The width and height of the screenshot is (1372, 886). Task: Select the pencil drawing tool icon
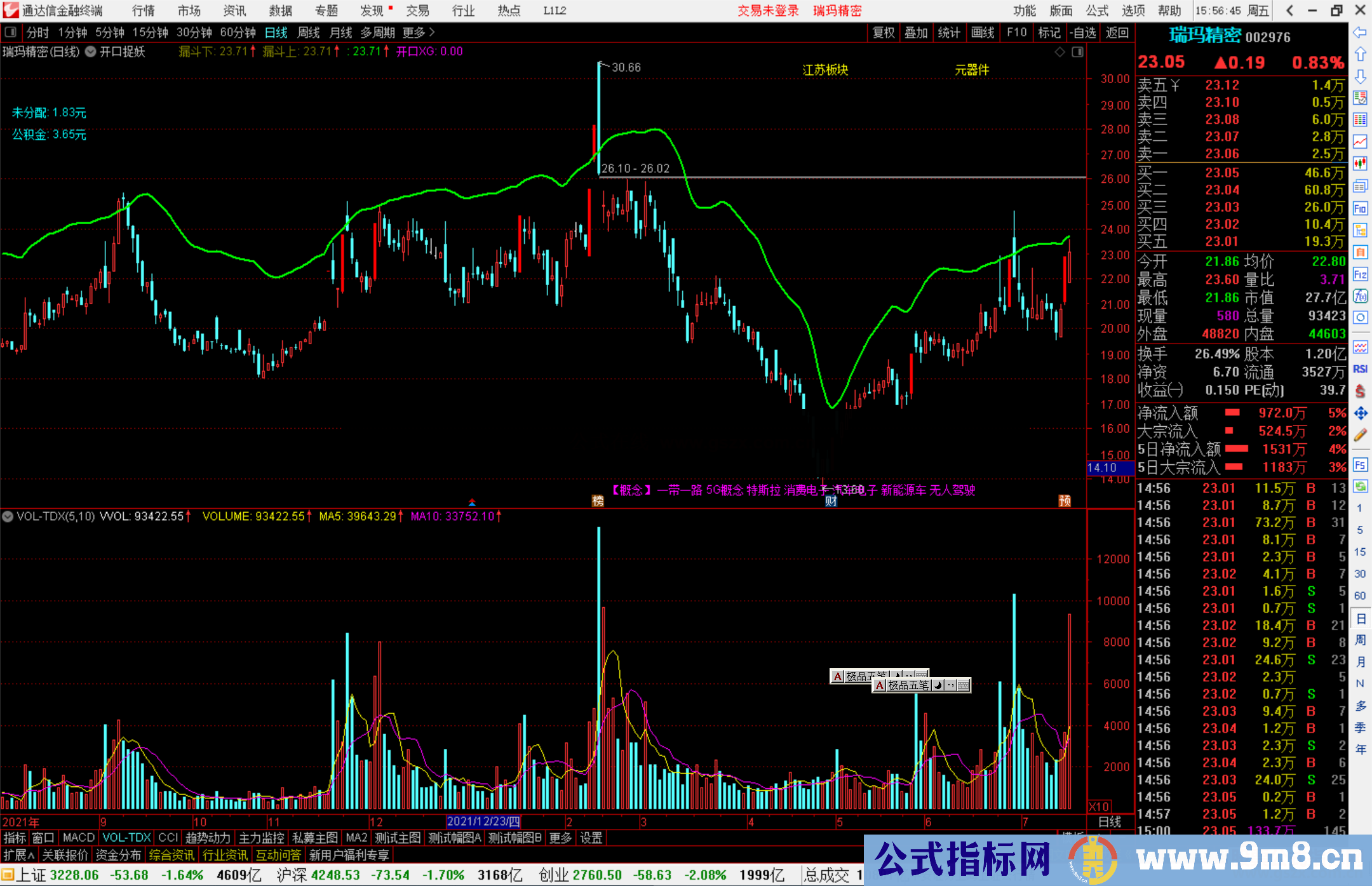1360,435
